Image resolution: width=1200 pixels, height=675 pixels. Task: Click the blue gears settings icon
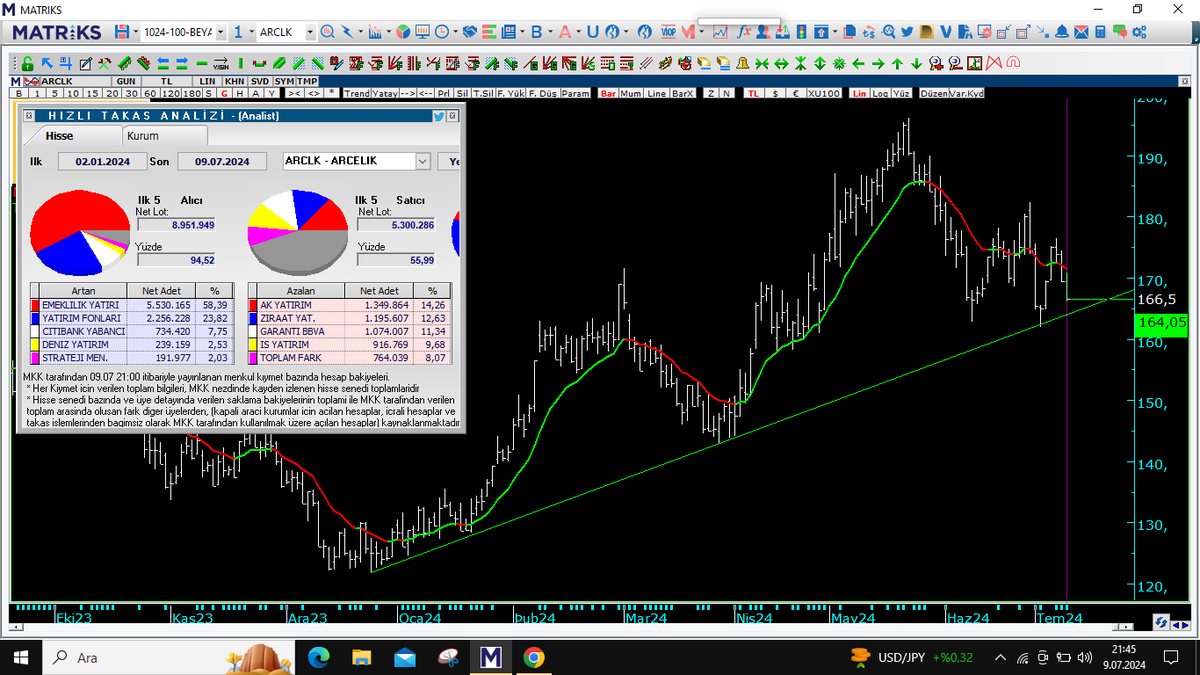tap(1139, 31)
